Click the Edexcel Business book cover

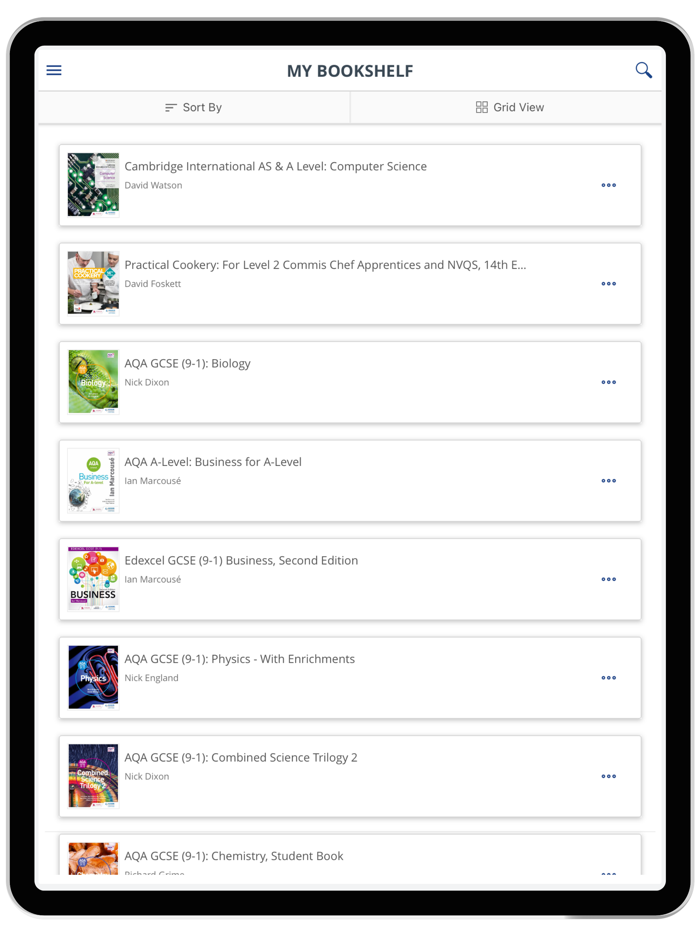tap(92, 579)
